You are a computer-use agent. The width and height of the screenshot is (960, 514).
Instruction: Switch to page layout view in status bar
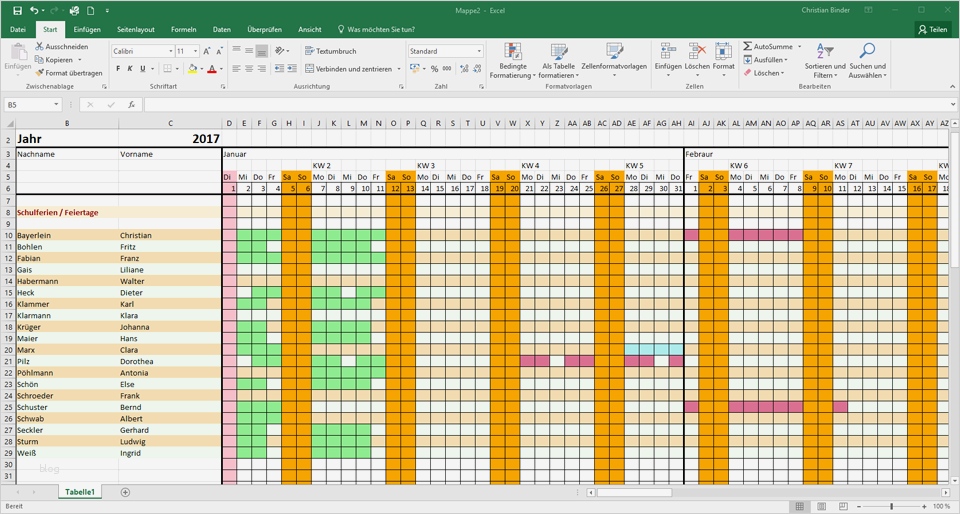point(822,507)
